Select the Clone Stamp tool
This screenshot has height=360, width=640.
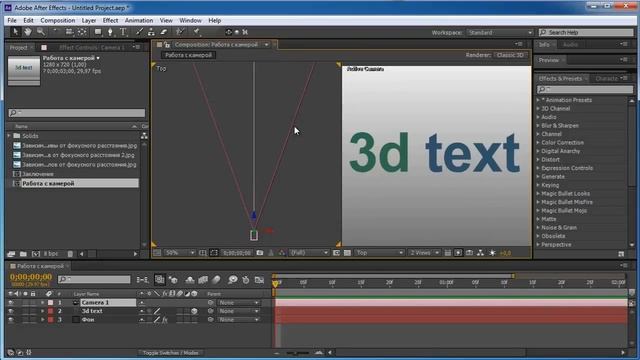(151, 32)
